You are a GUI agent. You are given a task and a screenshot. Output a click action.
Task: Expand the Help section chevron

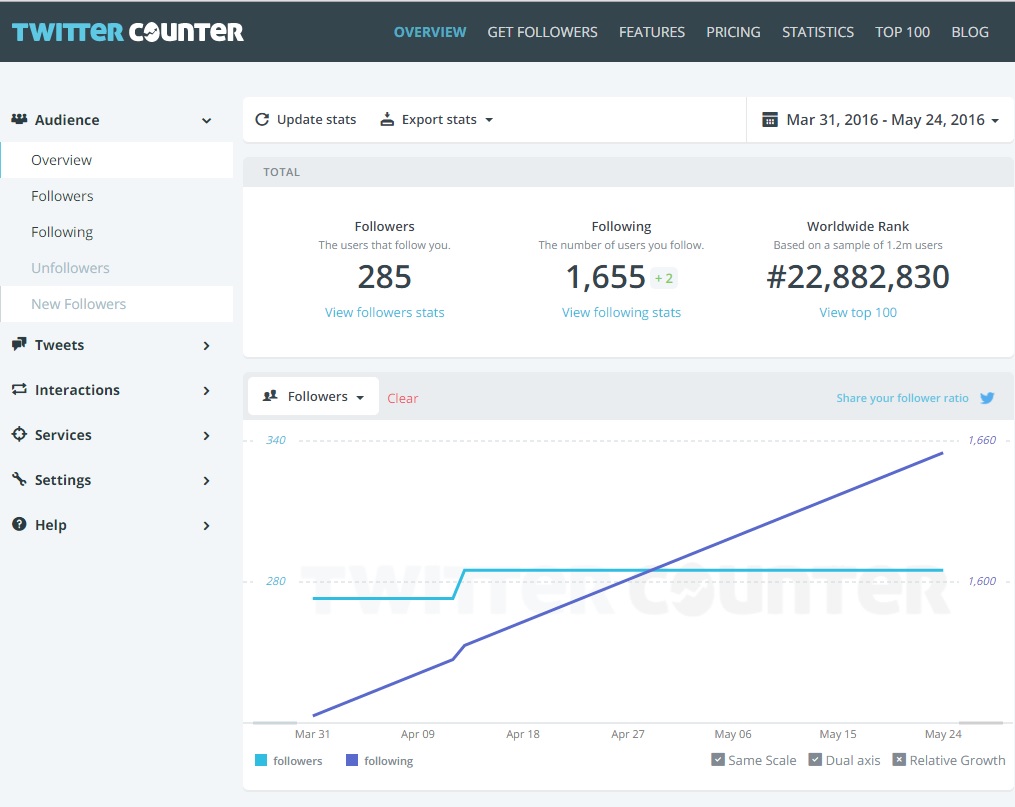pyautogui.click(x=206, y=525)
